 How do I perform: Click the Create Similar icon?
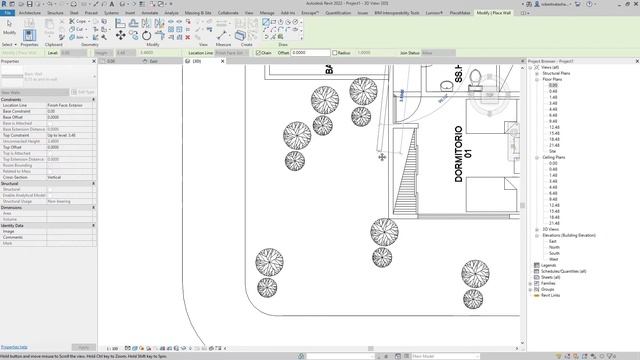click(x=240, y=36)
